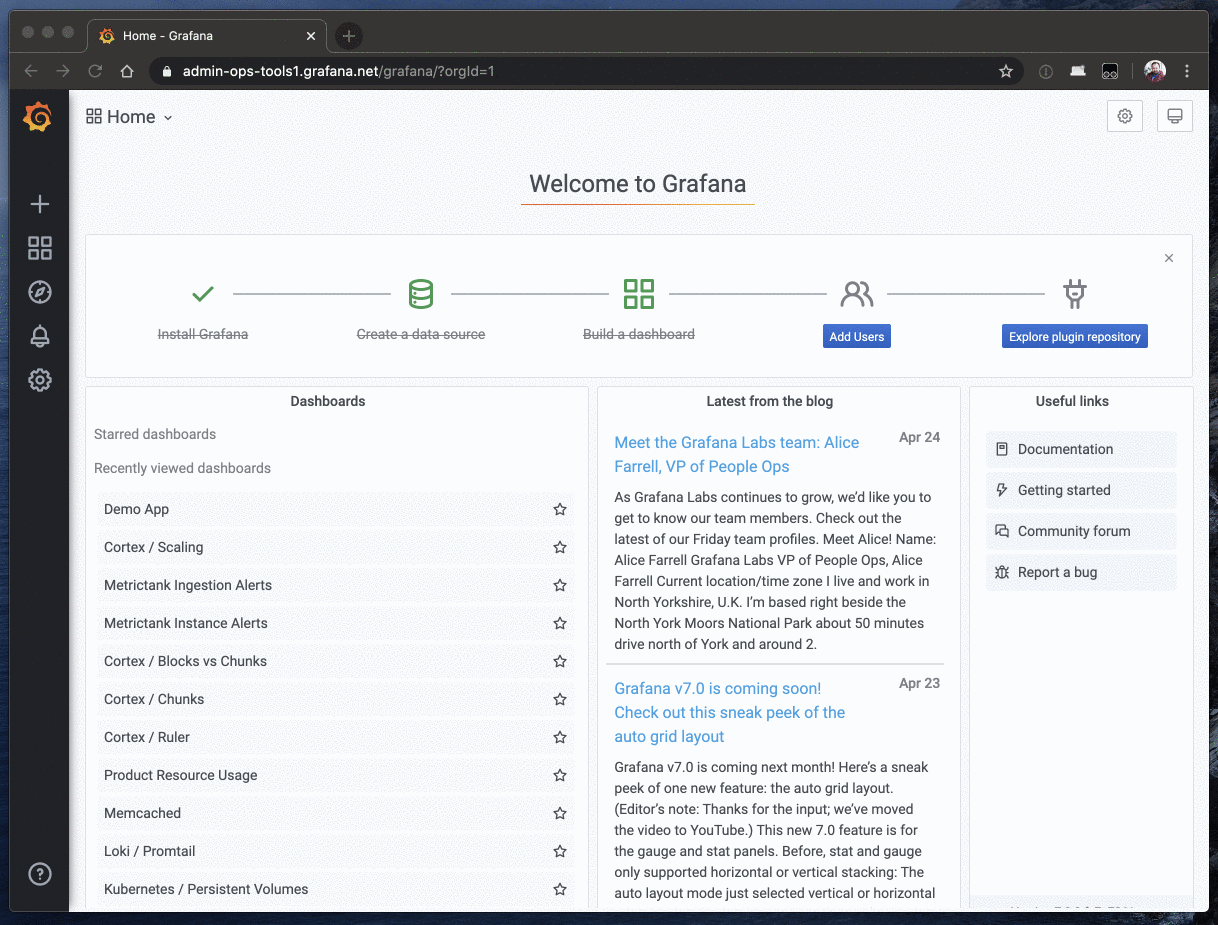1218x925 pixels.
Task: Star the Cortex / Blocks vs Chunks dashboard
Action: (560, 661)
